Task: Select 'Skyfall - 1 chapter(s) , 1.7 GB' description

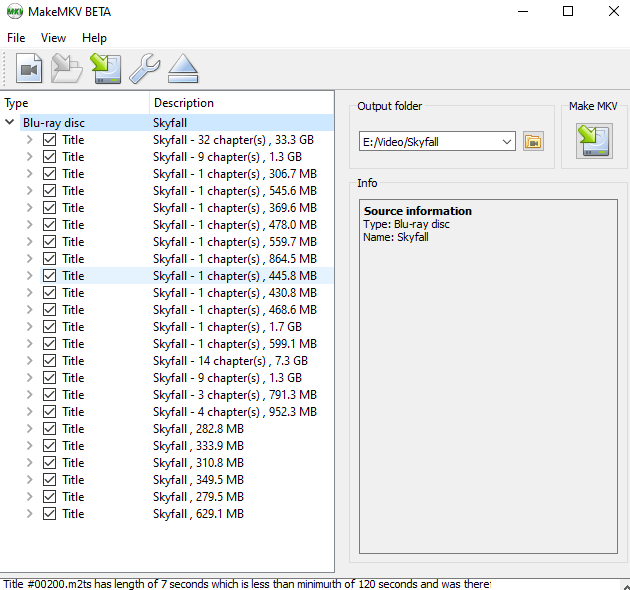Action: (x=227, y=327)
